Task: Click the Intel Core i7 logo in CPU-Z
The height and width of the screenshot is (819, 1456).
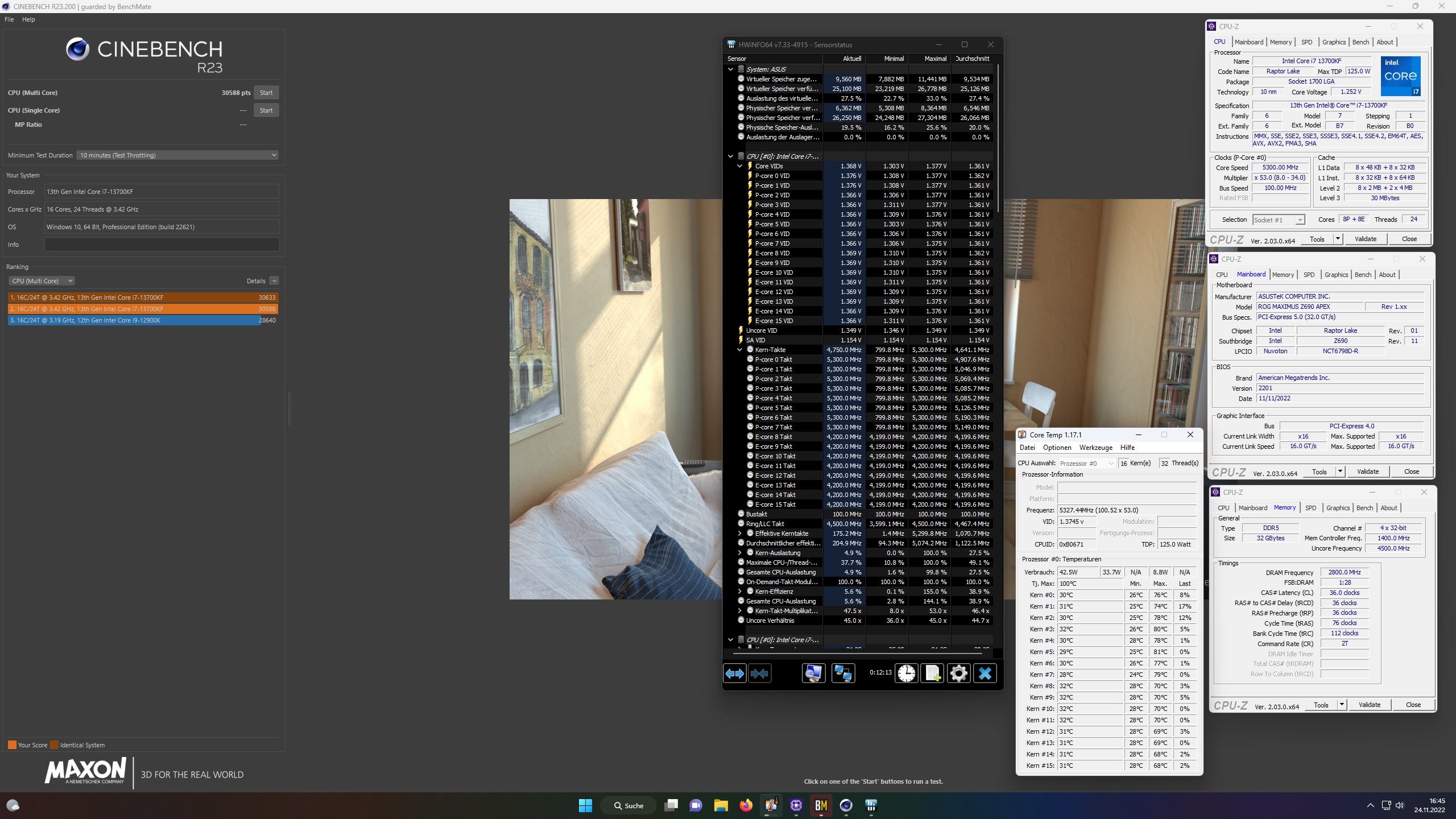Action: point(1400,76)
